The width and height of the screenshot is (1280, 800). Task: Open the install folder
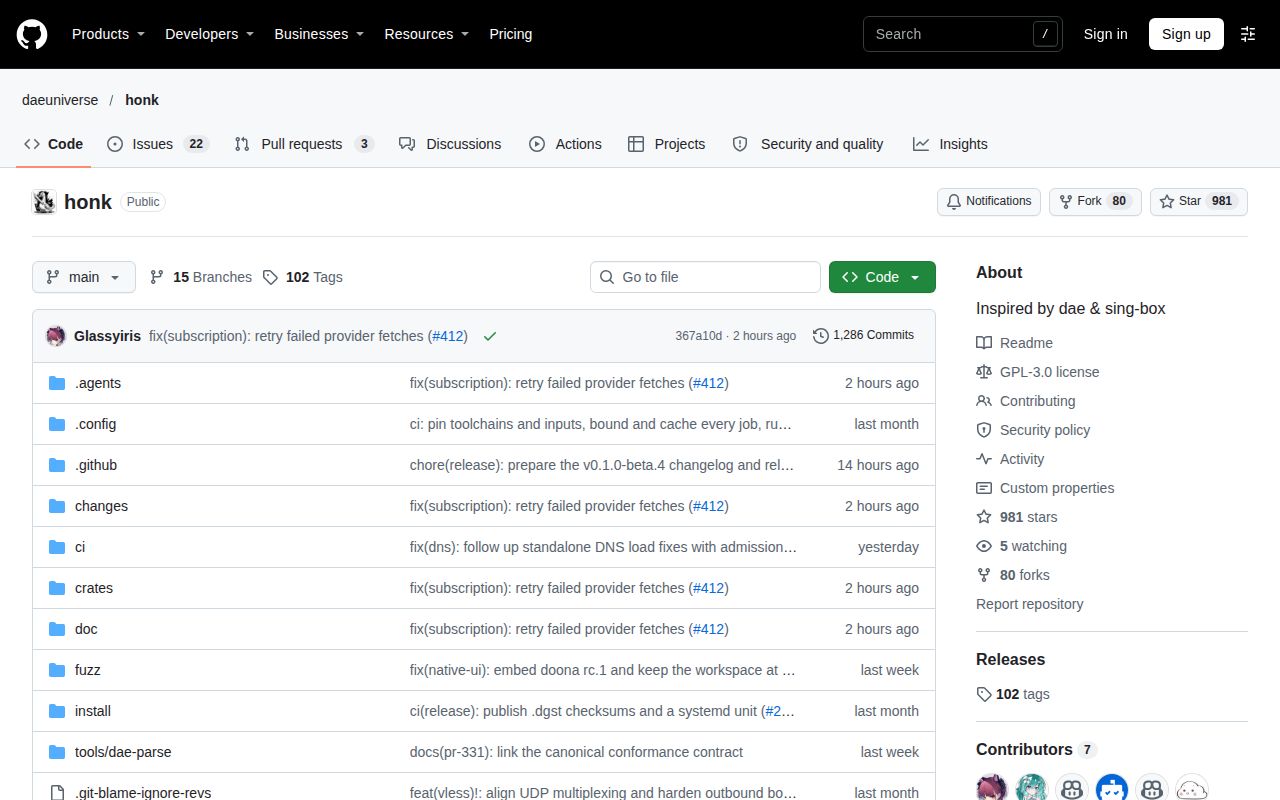[93, 711]
